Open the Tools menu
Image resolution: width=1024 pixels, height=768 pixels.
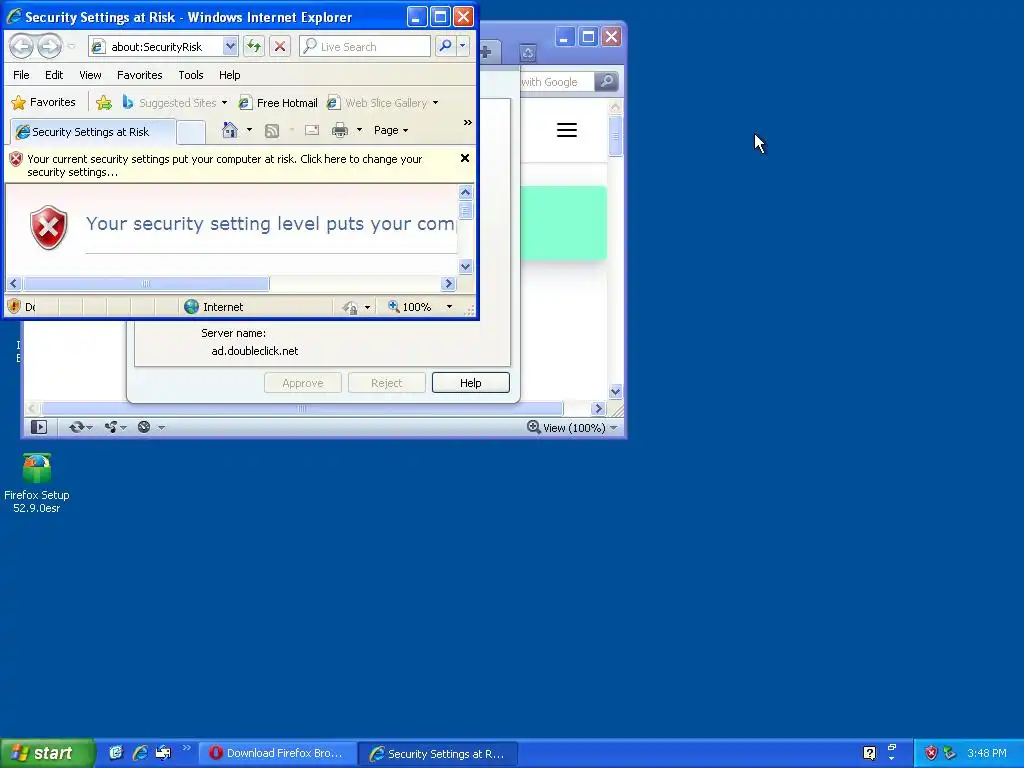pos(191,75)
